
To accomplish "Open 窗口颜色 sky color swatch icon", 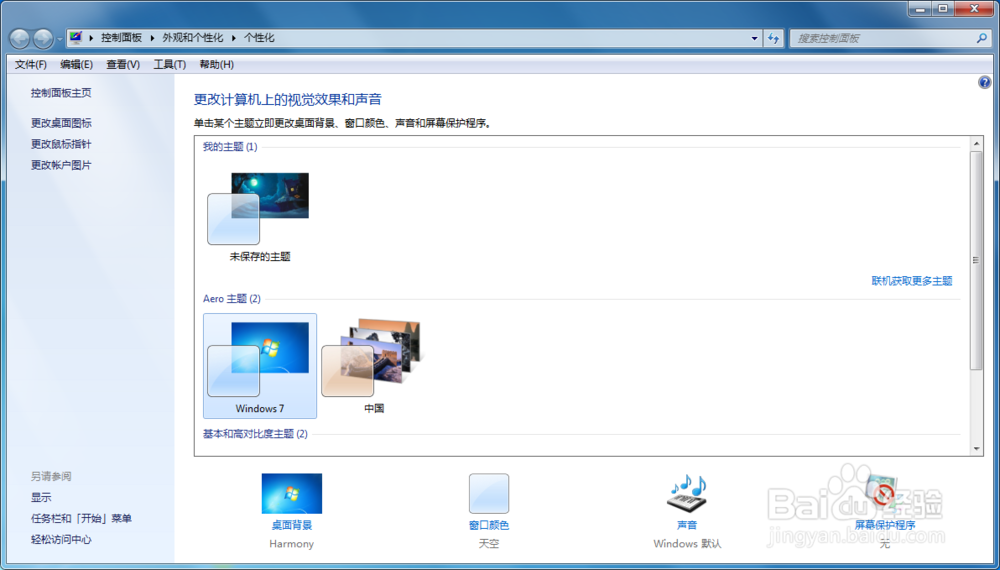I will [489, 493].
